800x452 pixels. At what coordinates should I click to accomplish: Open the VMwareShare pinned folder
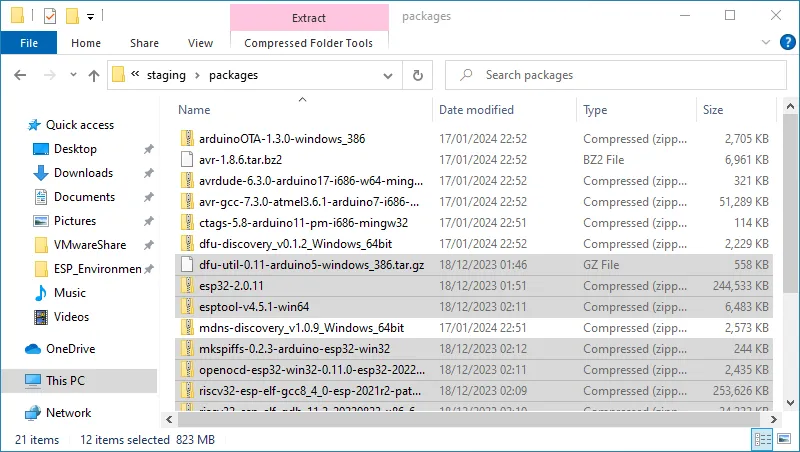click(90, 245)
